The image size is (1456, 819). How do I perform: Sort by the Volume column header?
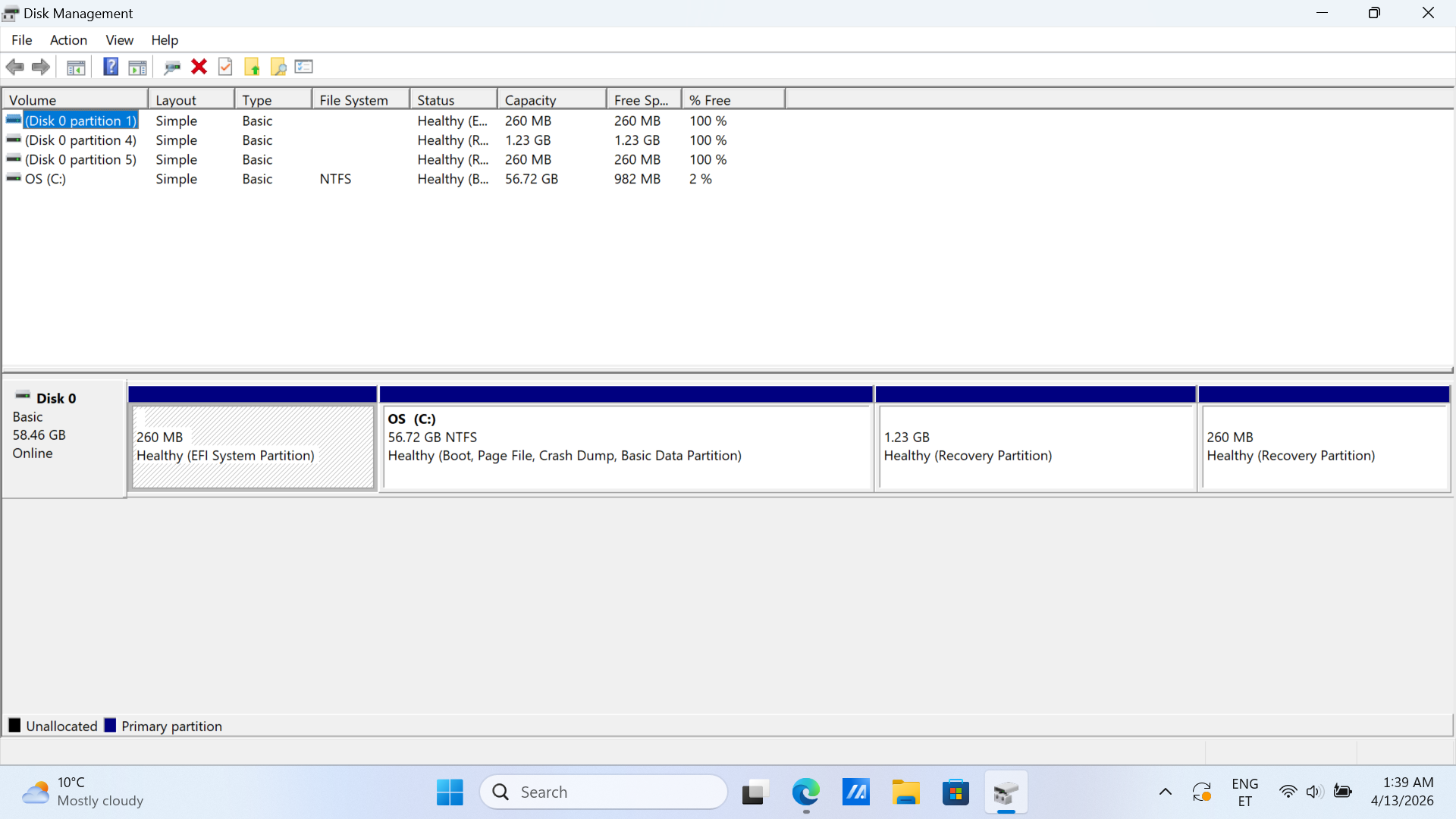75,100
